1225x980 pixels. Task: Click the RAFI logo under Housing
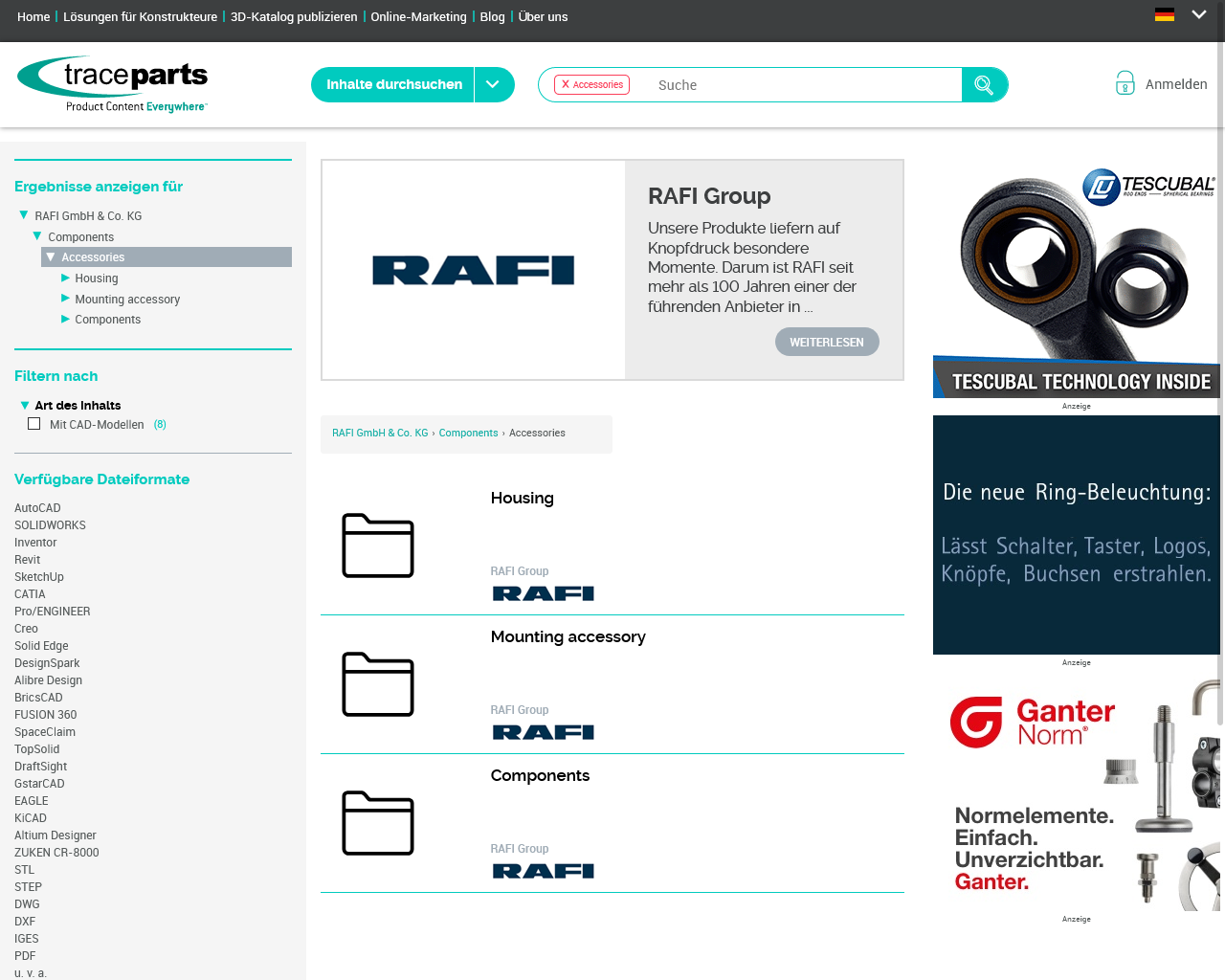click(544, 593)
